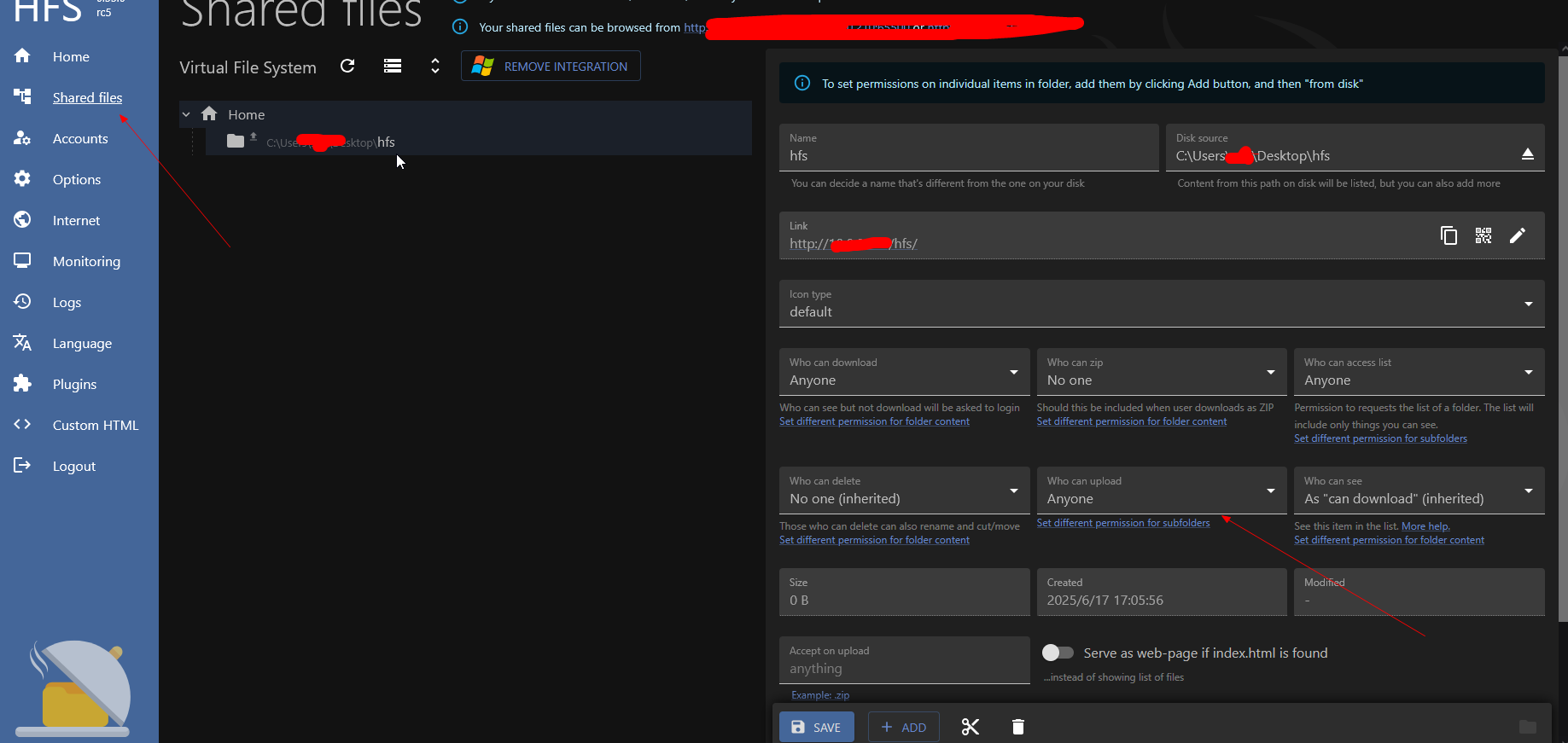Go to Accounts section

tap(80, 138)
